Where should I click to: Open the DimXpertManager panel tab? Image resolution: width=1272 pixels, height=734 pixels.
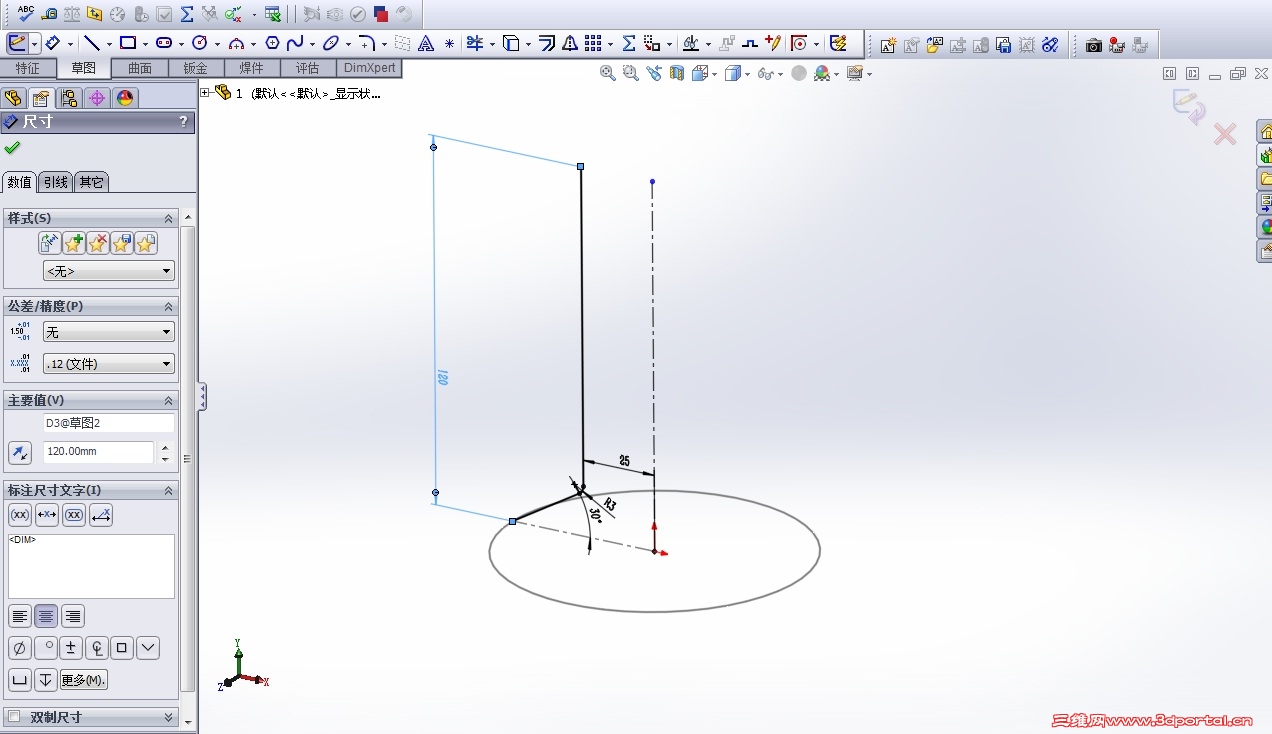(96, 97)
